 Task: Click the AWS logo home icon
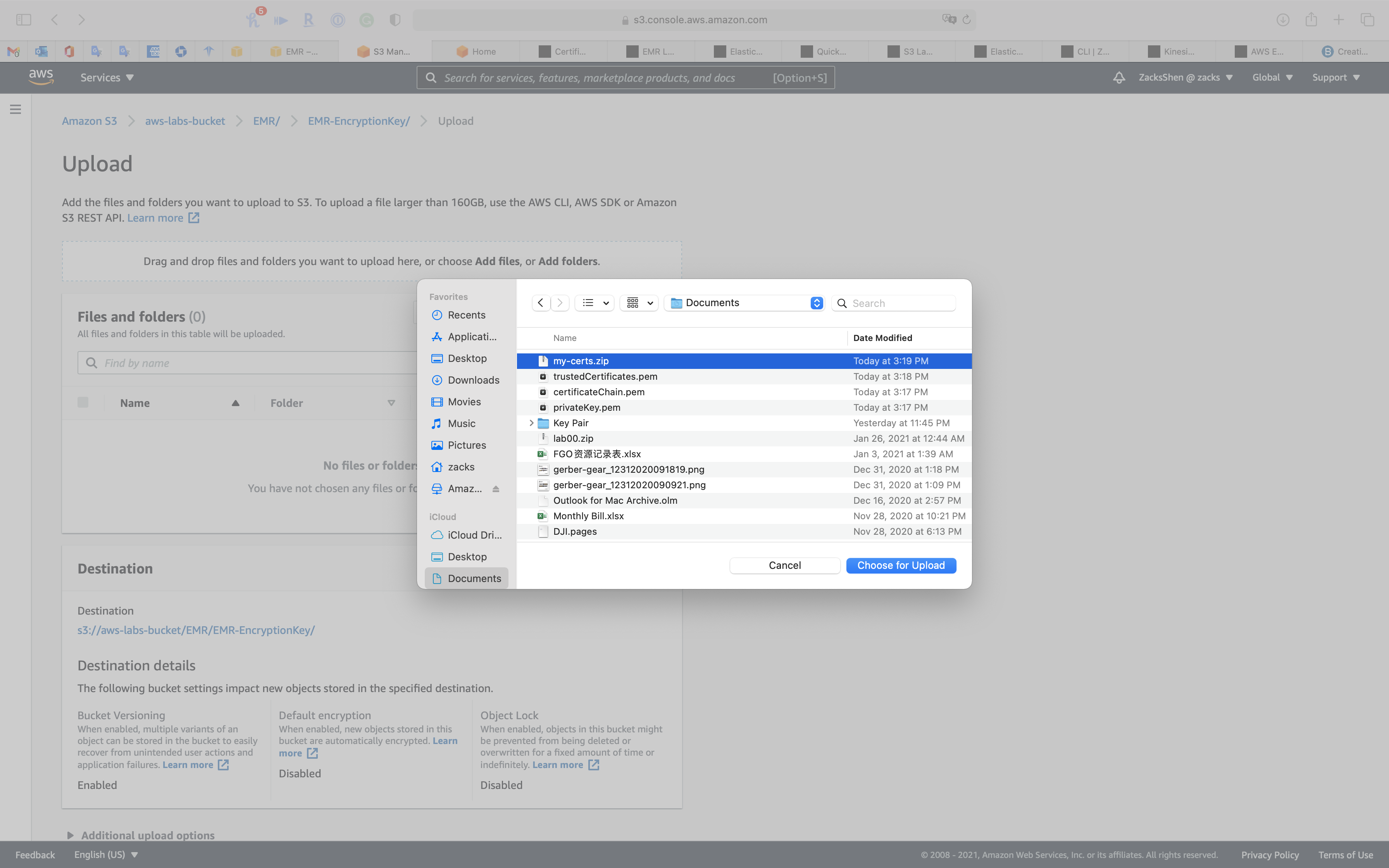tap(41, 77)
